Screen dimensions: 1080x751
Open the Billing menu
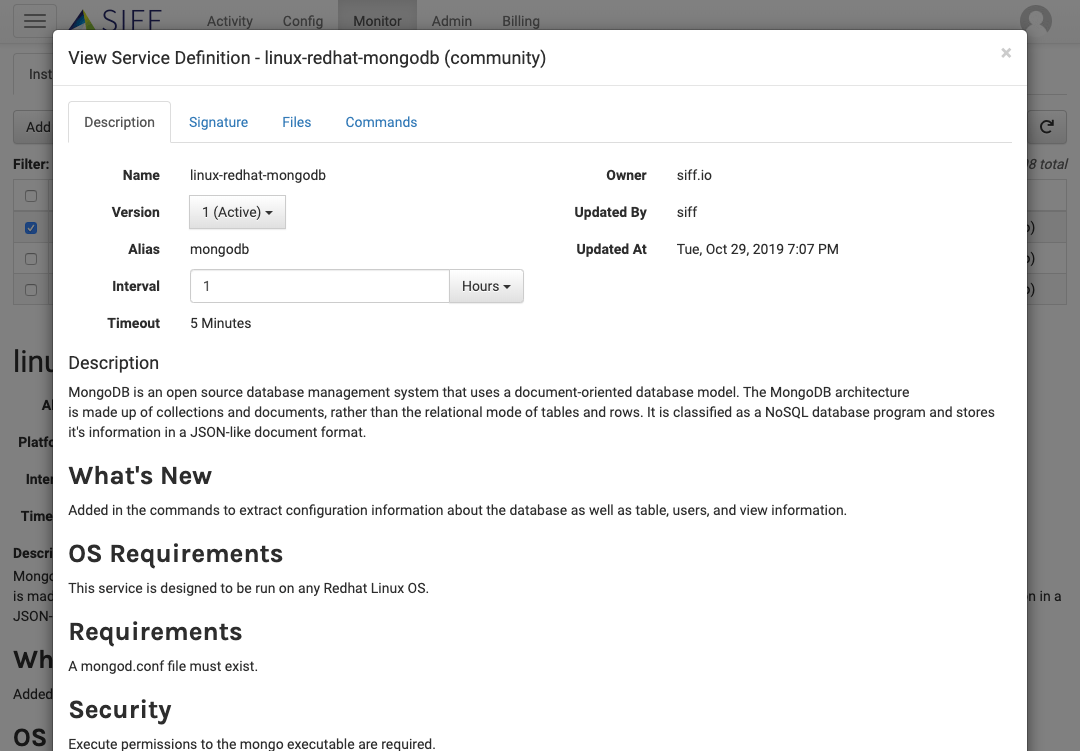click(x=521, y=21)
